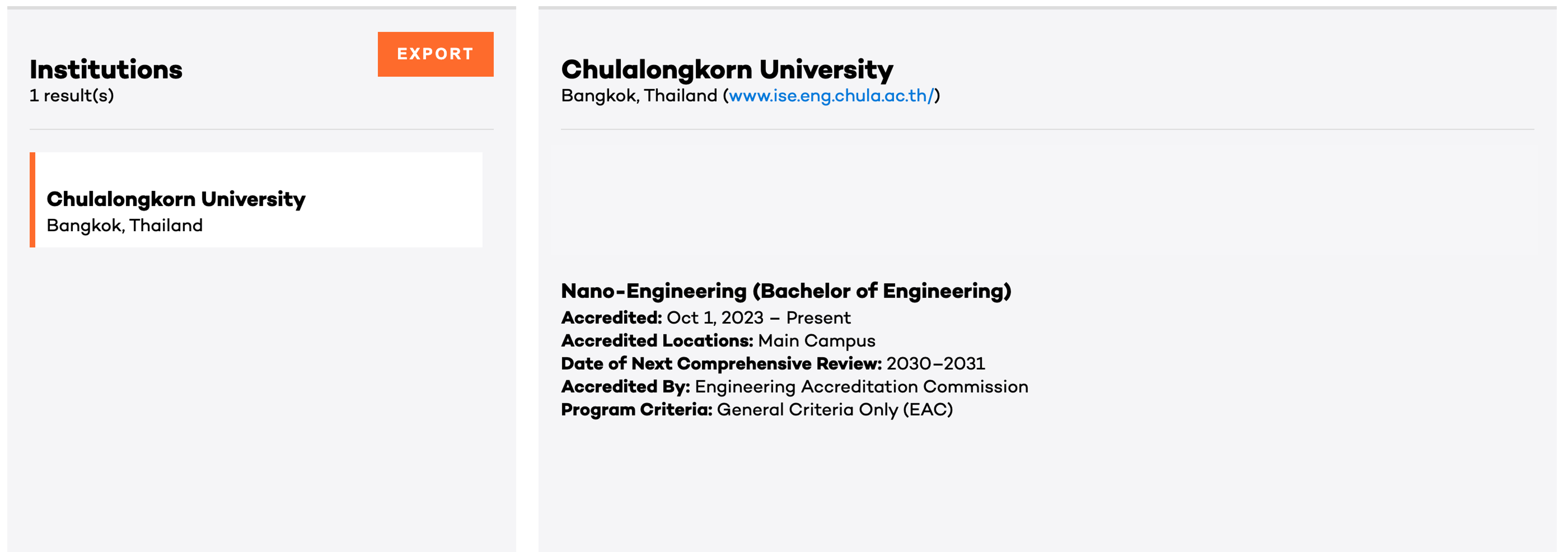Click the Nano-Engineering (Bachelor of Engineering) program title

click(x=786, y=291)
